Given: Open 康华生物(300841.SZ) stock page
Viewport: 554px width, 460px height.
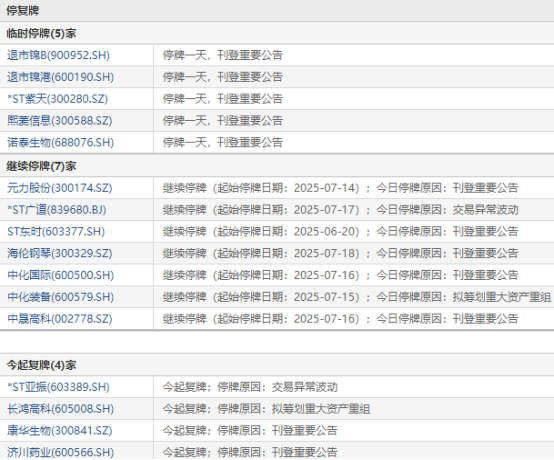Looking at the screenshot, I should tap(60, 431).
